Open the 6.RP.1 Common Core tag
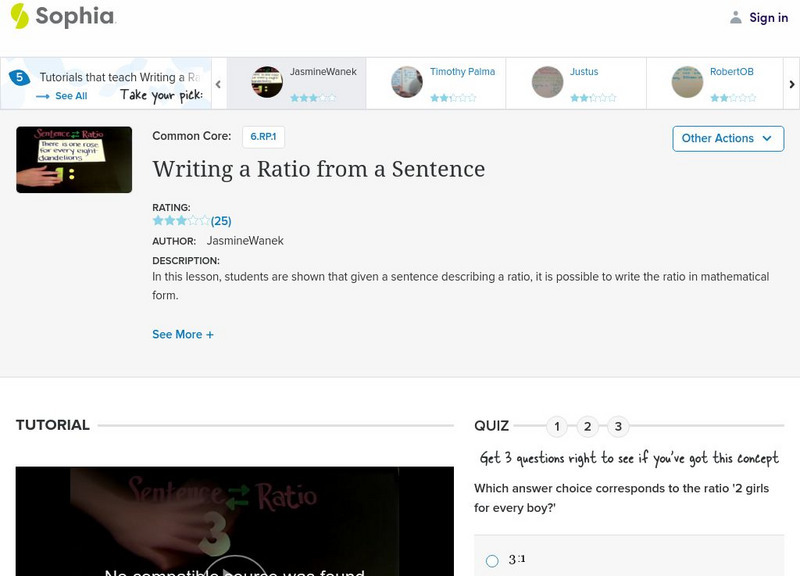 (264, 137)
